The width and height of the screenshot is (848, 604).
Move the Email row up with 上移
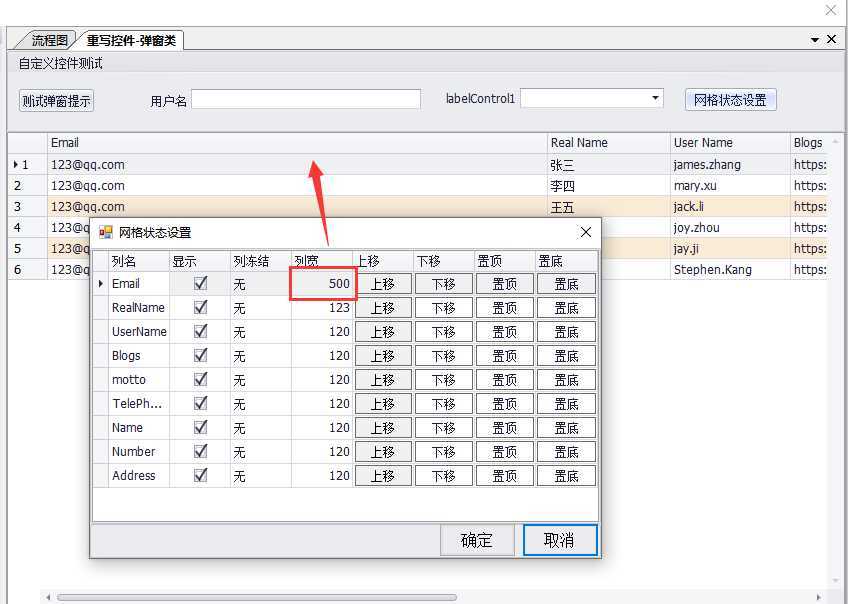pyautogui.click(x=383, y=284)
